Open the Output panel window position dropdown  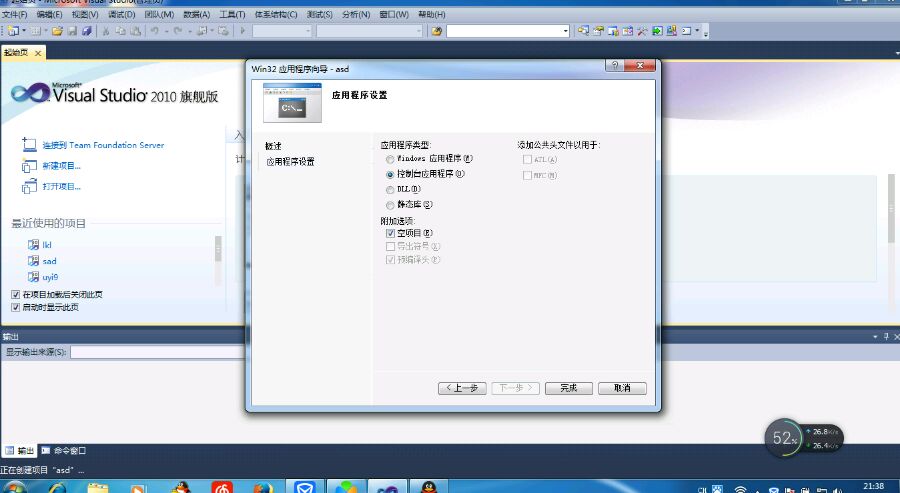[x=875, y=336]
